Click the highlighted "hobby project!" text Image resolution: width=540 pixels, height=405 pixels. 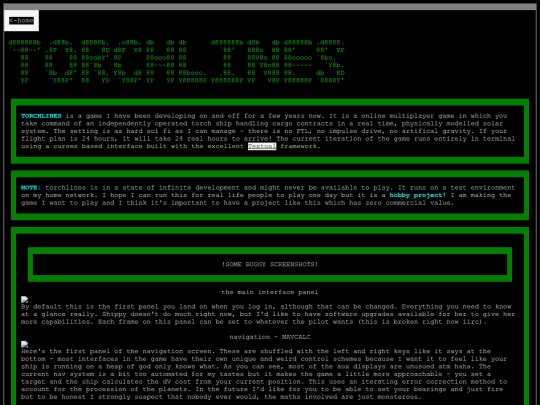click(417, 195)
